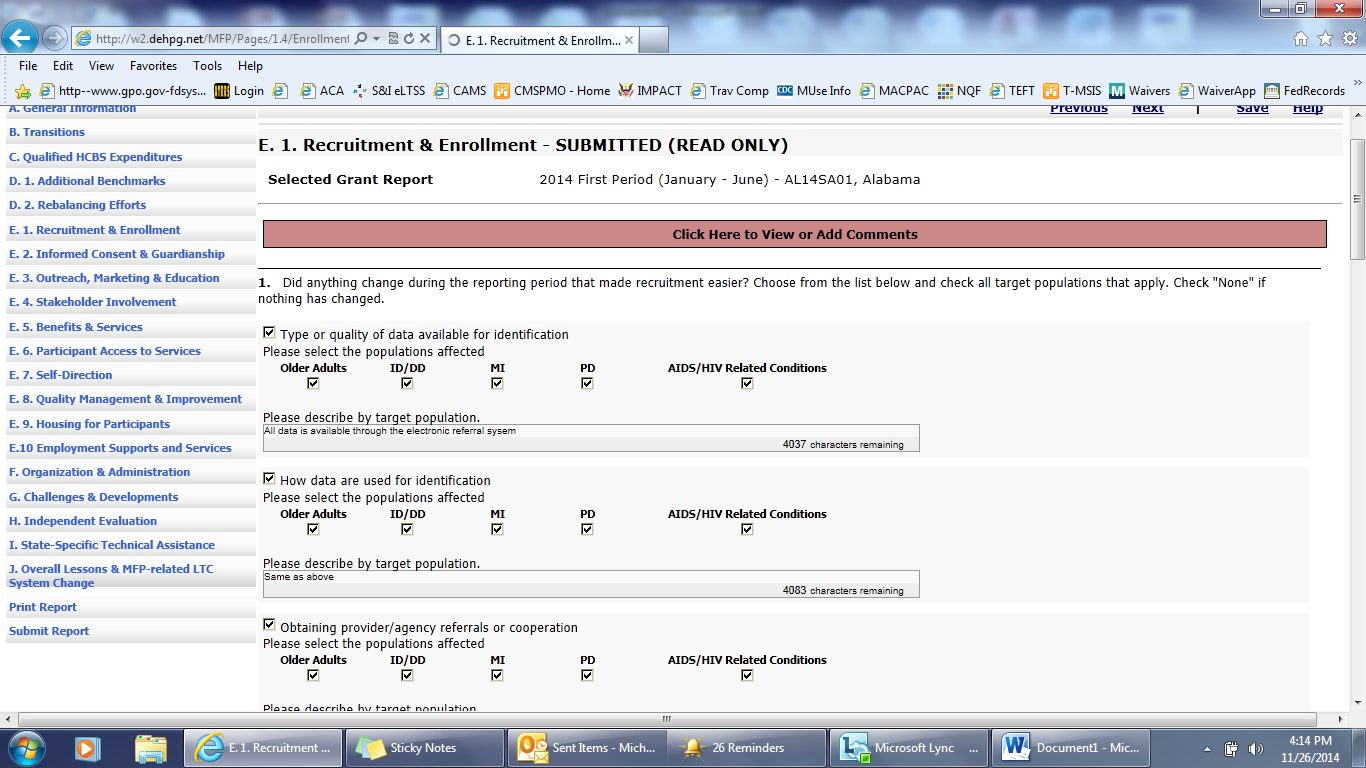
Task: Toggle AIDS/HIV checkbox under 'Obtaining provider/agency referrals'
Action: (x=747, y=675)
